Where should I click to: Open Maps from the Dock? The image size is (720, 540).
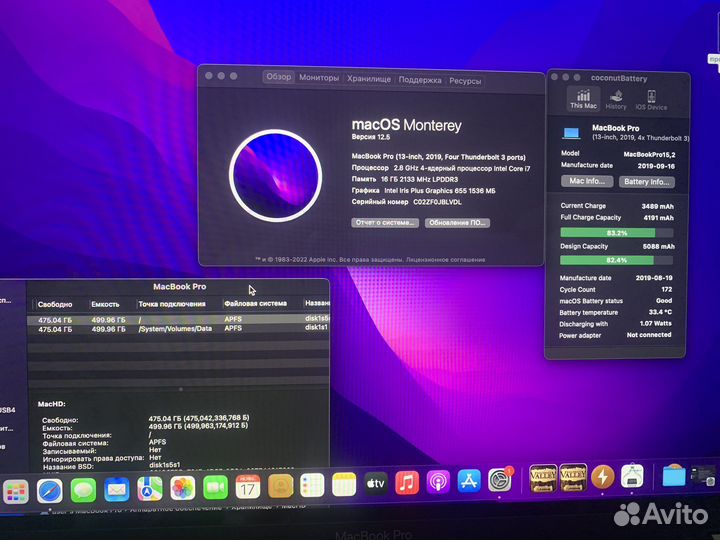(150, 488)
